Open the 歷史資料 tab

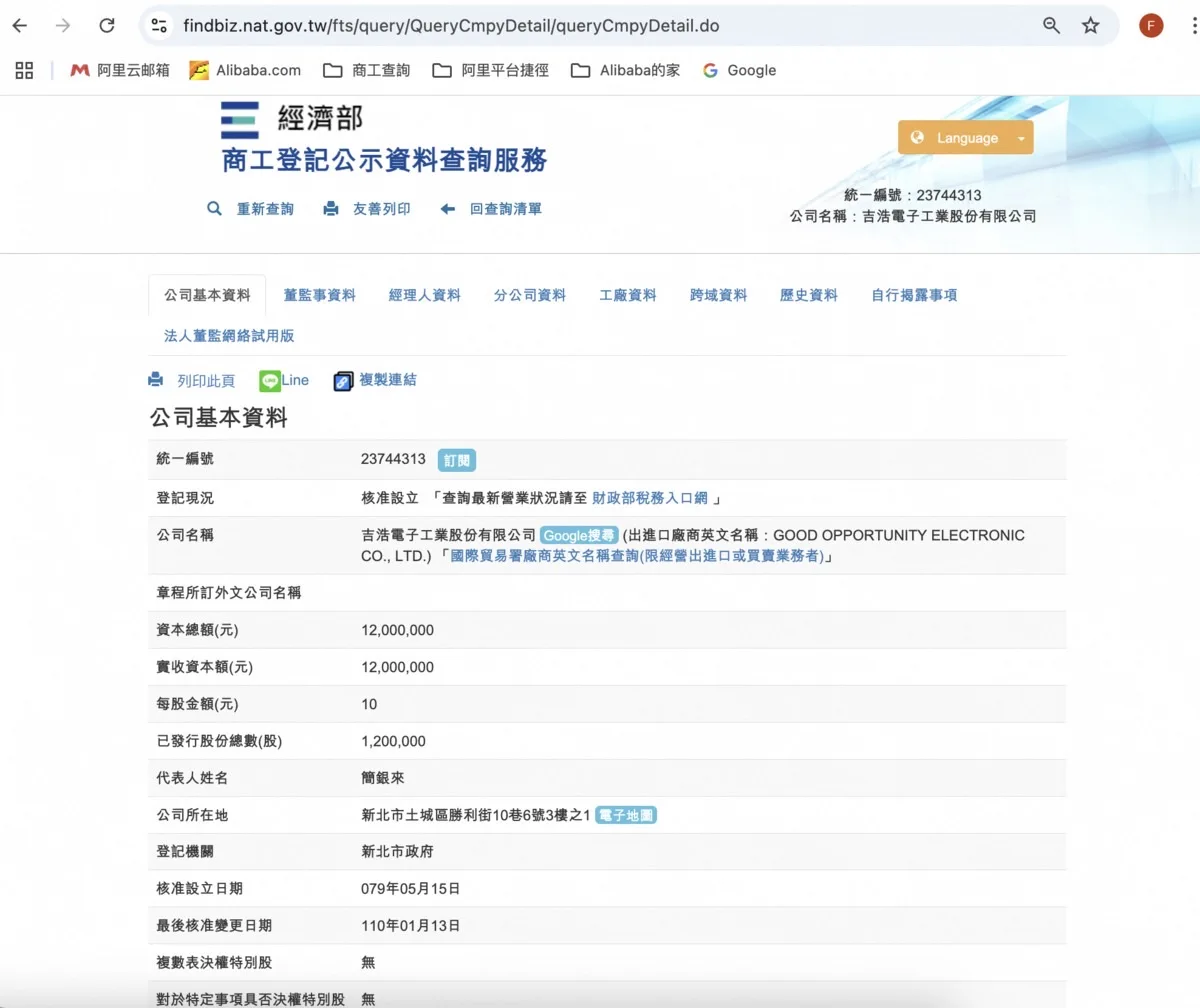[809, 295]
